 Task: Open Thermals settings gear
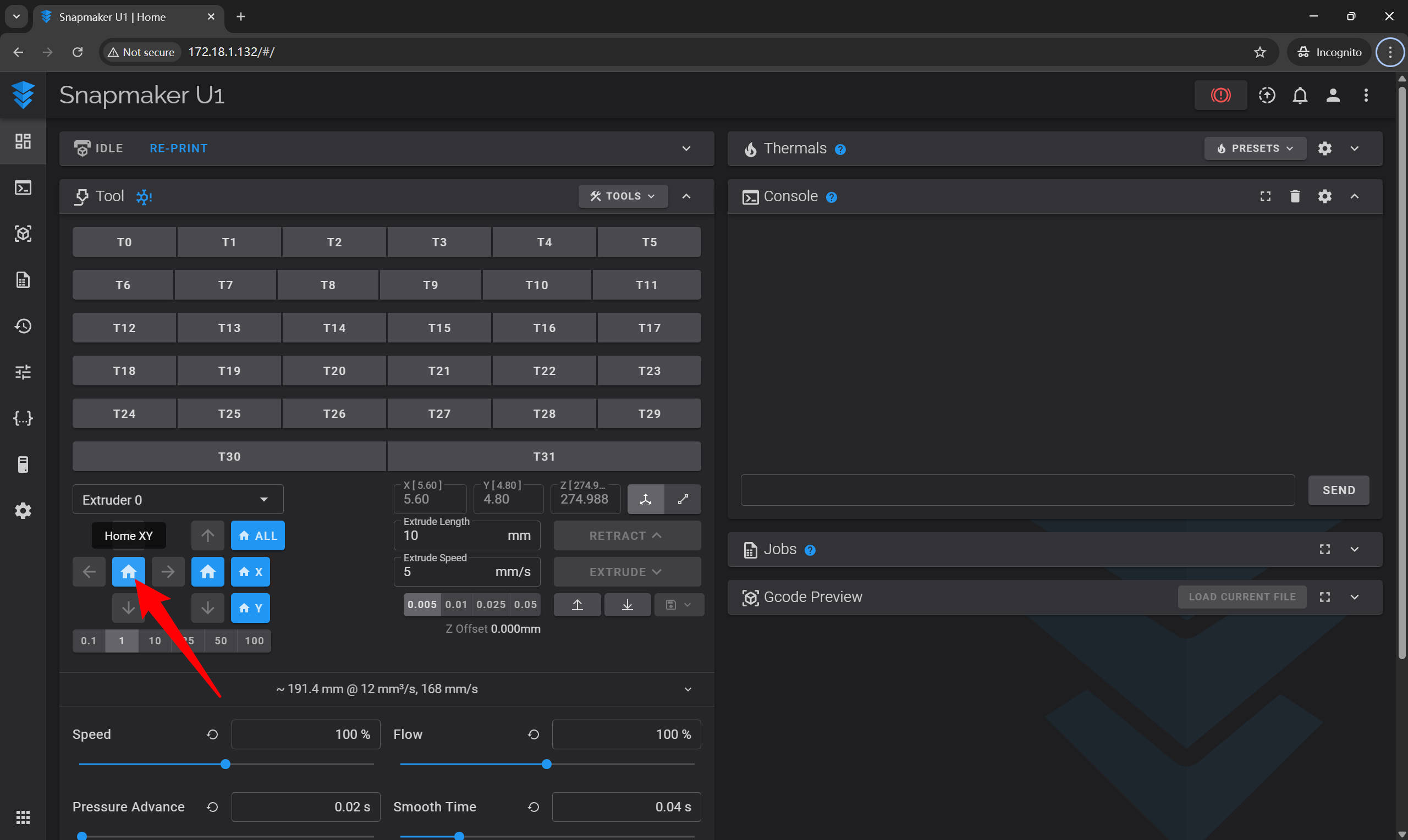point(1324,148)
